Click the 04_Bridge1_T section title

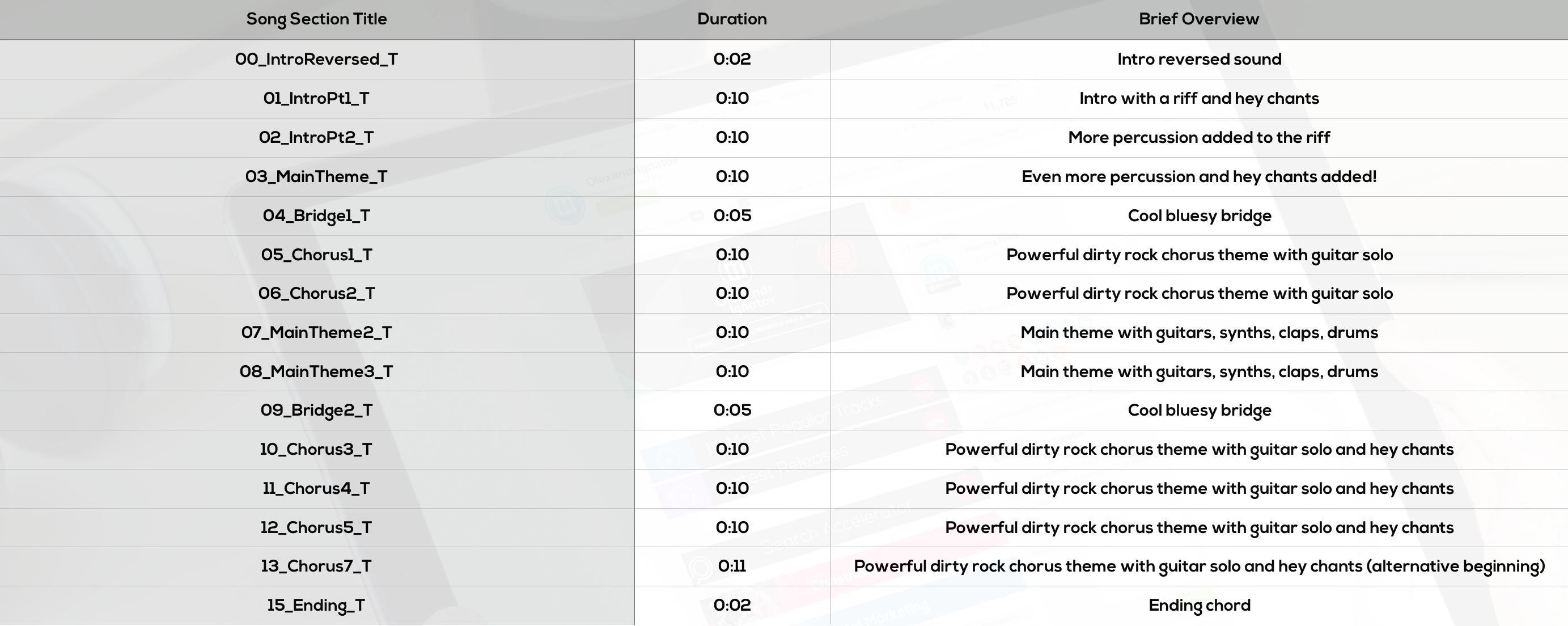tap(316, 215)
